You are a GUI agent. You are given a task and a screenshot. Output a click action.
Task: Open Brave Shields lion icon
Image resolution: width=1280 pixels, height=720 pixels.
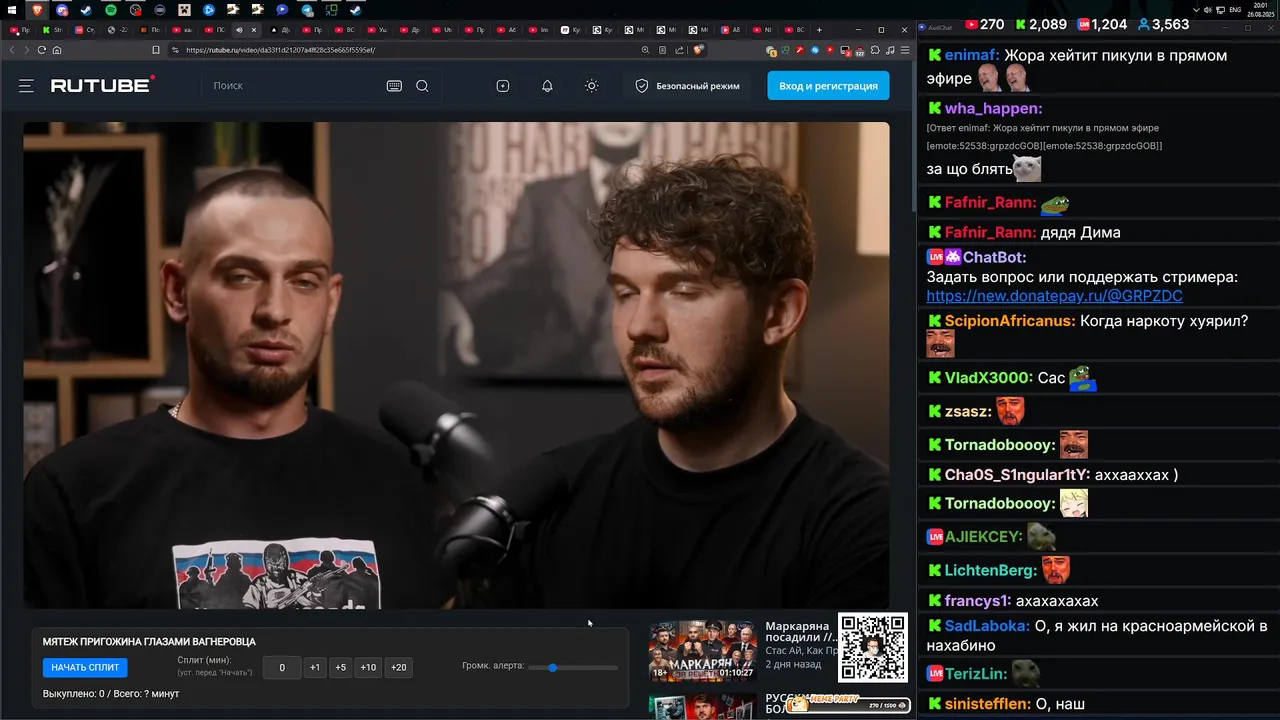tap(698, 50)
